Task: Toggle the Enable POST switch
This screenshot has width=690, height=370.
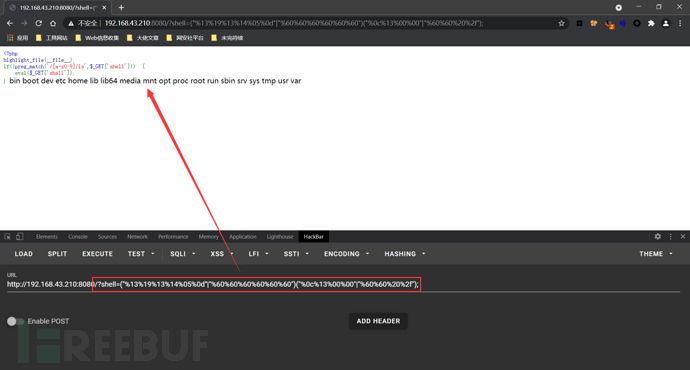Action: (x=15, y=322)
